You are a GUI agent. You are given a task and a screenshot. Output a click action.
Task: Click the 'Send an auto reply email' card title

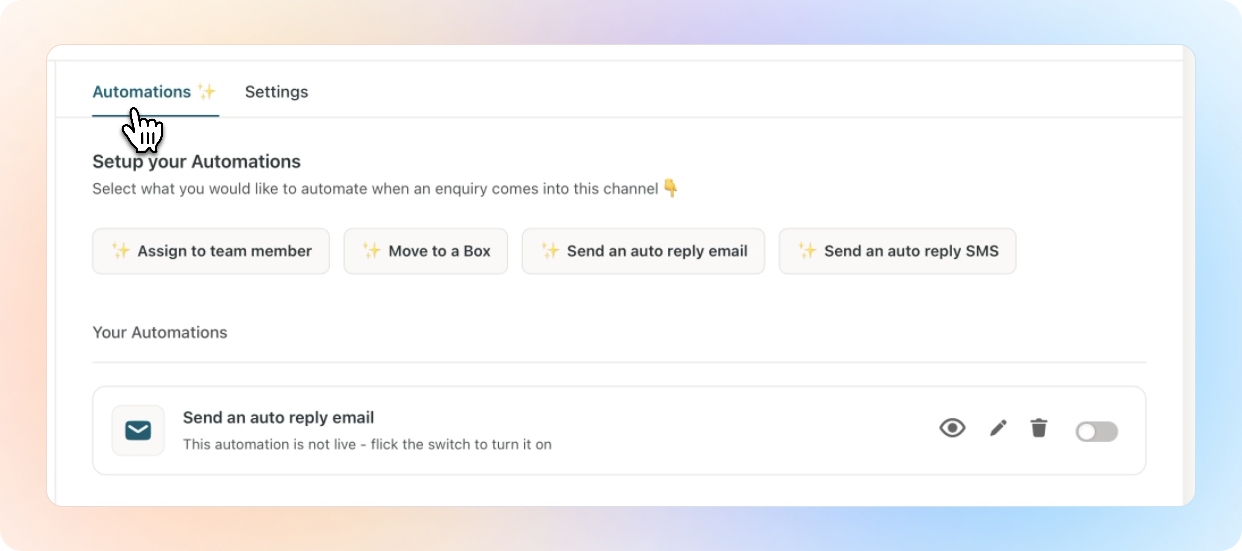(278, 417)
